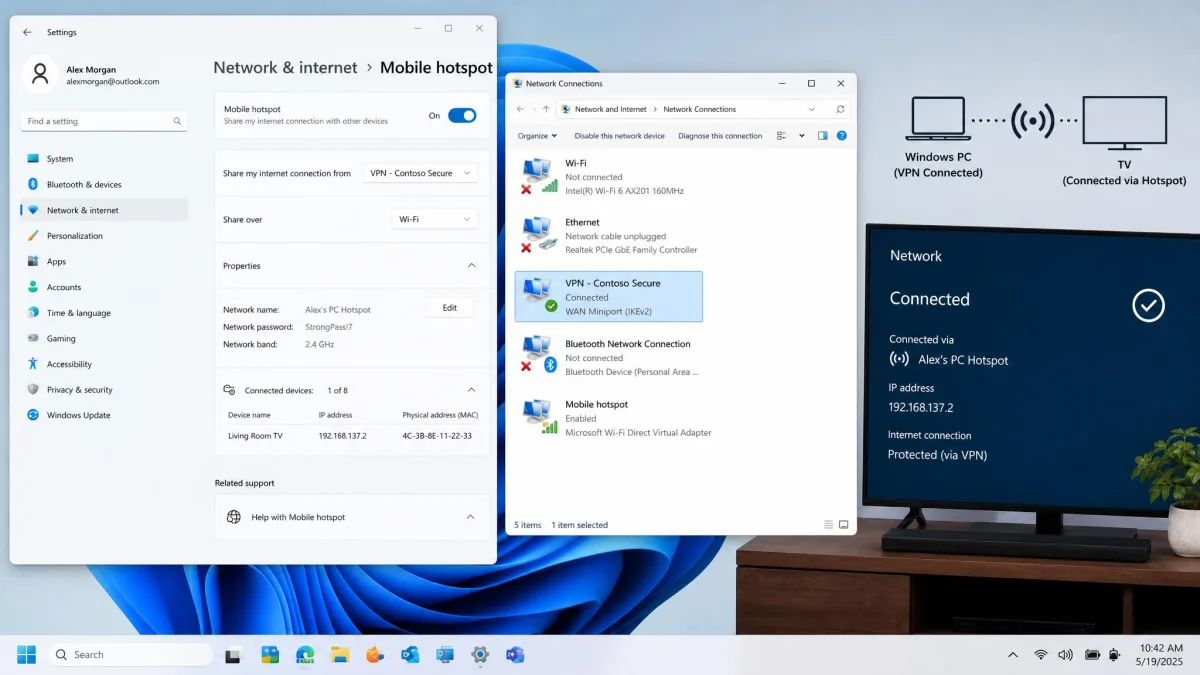
Task: Click the volume speaker tray icon
Action: 1065,655
